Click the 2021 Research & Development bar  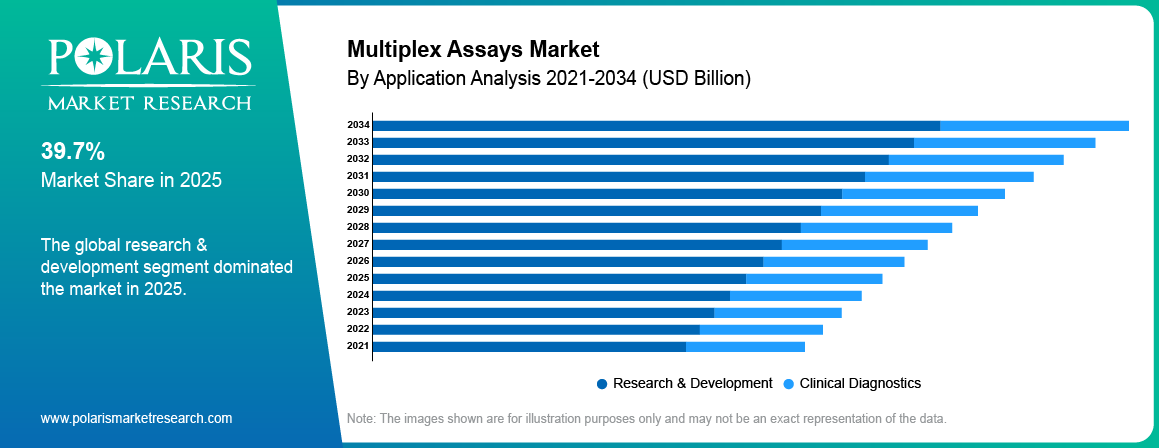(x=529, y=347)
